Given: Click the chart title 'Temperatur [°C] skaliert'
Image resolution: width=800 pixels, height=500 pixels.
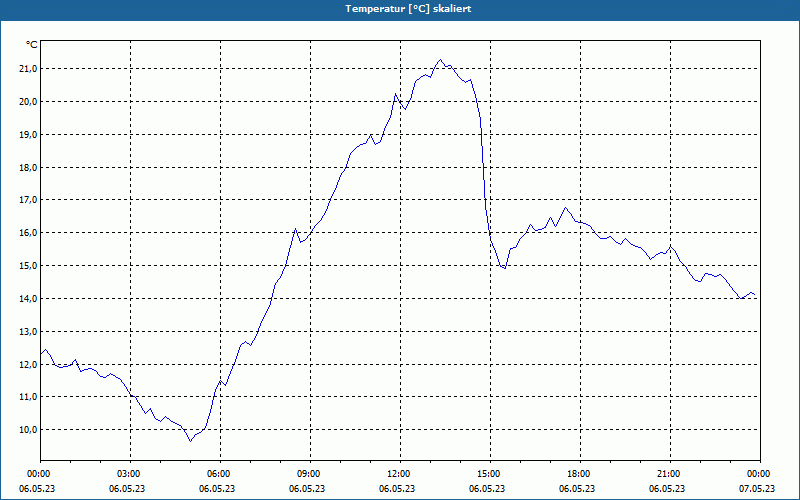Looking at the screenshot, I should click(x=408, y=9).
